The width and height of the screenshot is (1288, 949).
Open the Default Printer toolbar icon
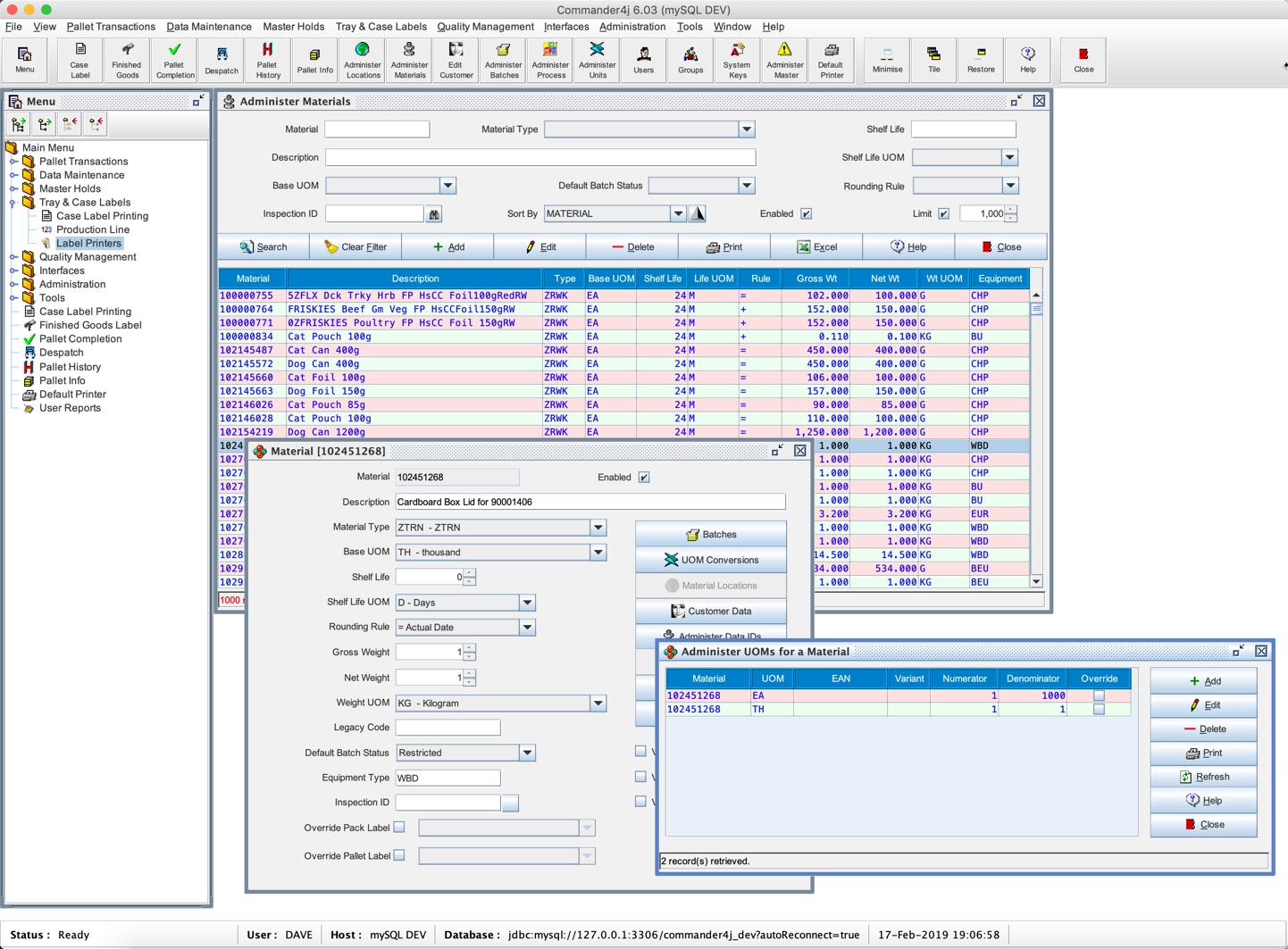[831, 59]
